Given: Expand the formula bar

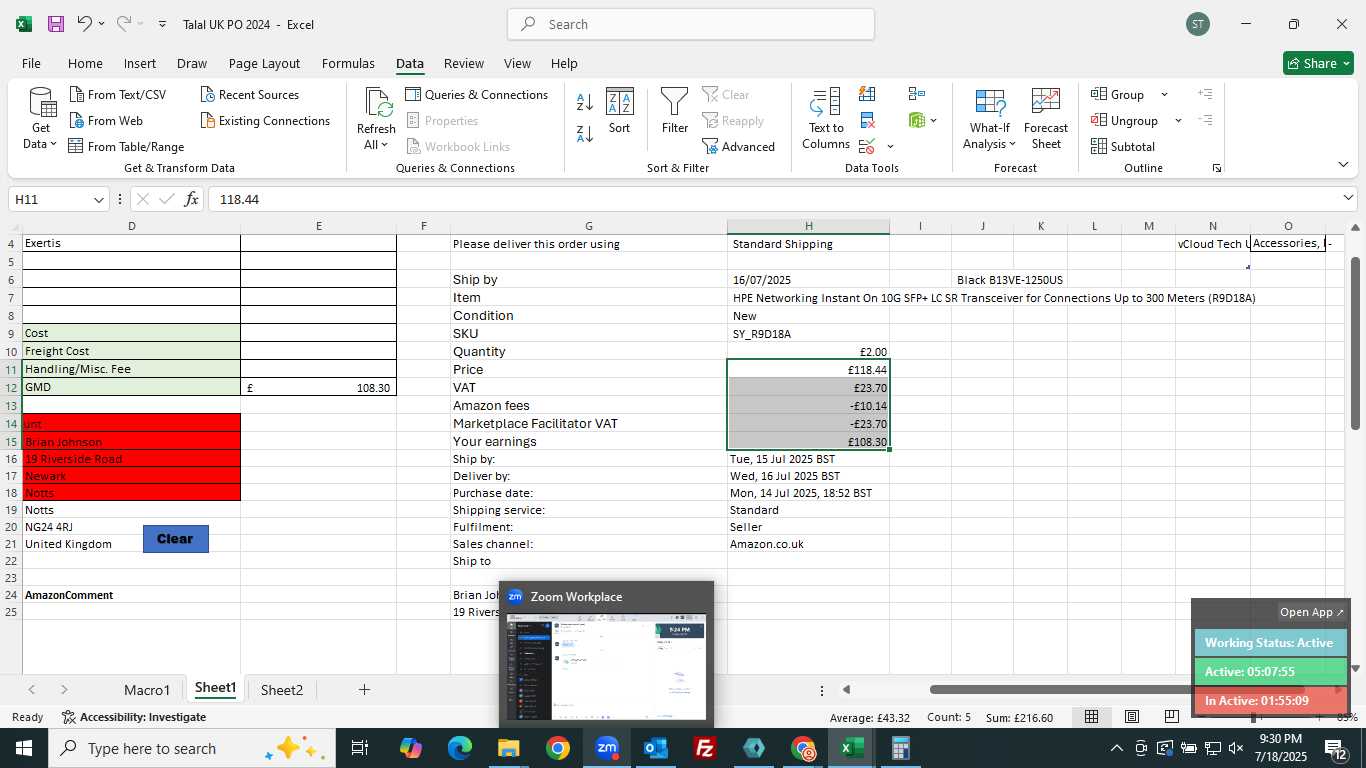Looking at the screenshot, I should pos(1349,198).
